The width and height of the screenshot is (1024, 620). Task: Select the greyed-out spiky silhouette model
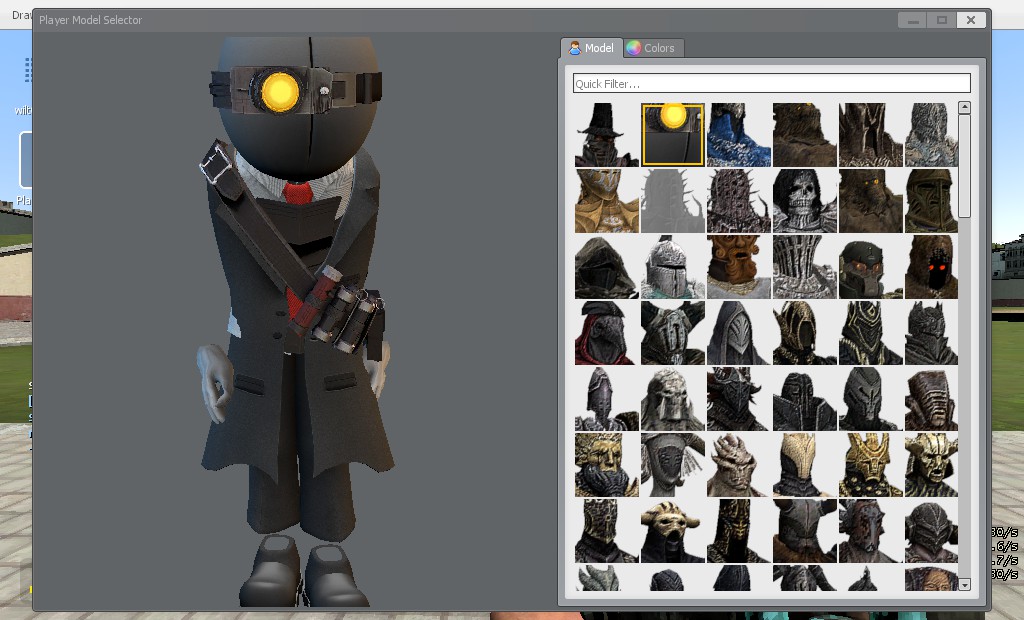point(673,201)
